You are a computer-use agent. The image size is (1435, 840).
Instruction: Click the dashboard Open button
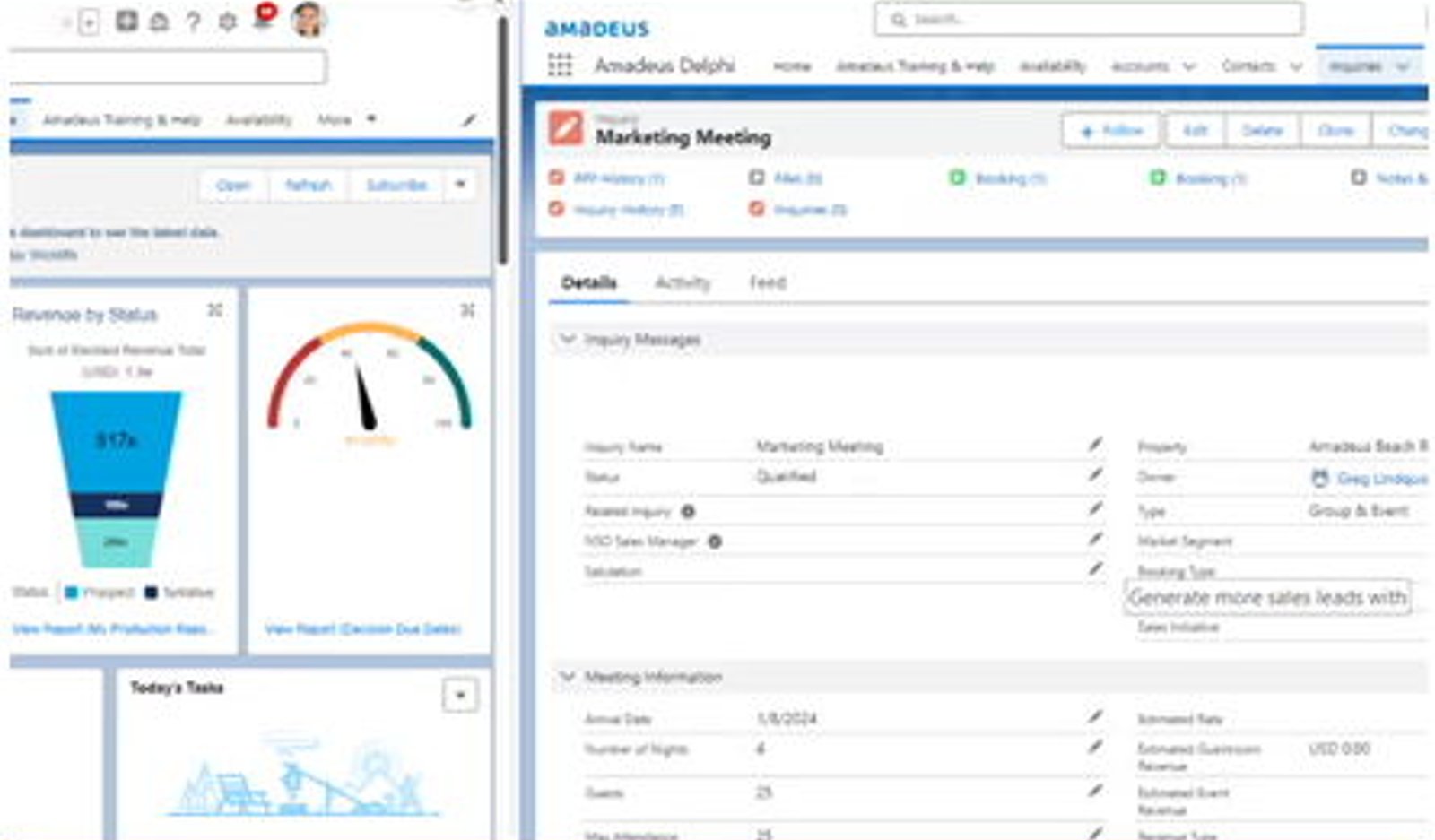233,185
